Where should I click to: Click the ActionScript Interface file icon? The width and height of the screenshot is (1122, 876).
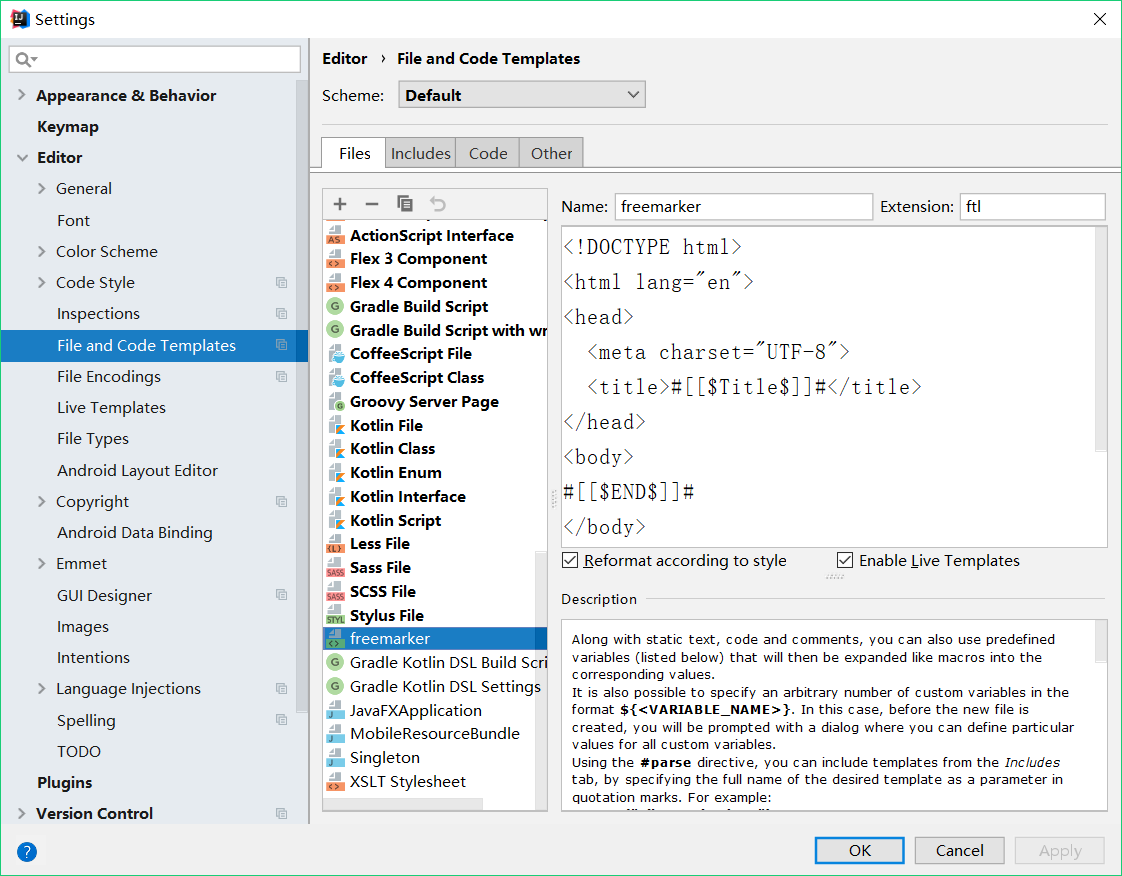click(x=335, y=235)
